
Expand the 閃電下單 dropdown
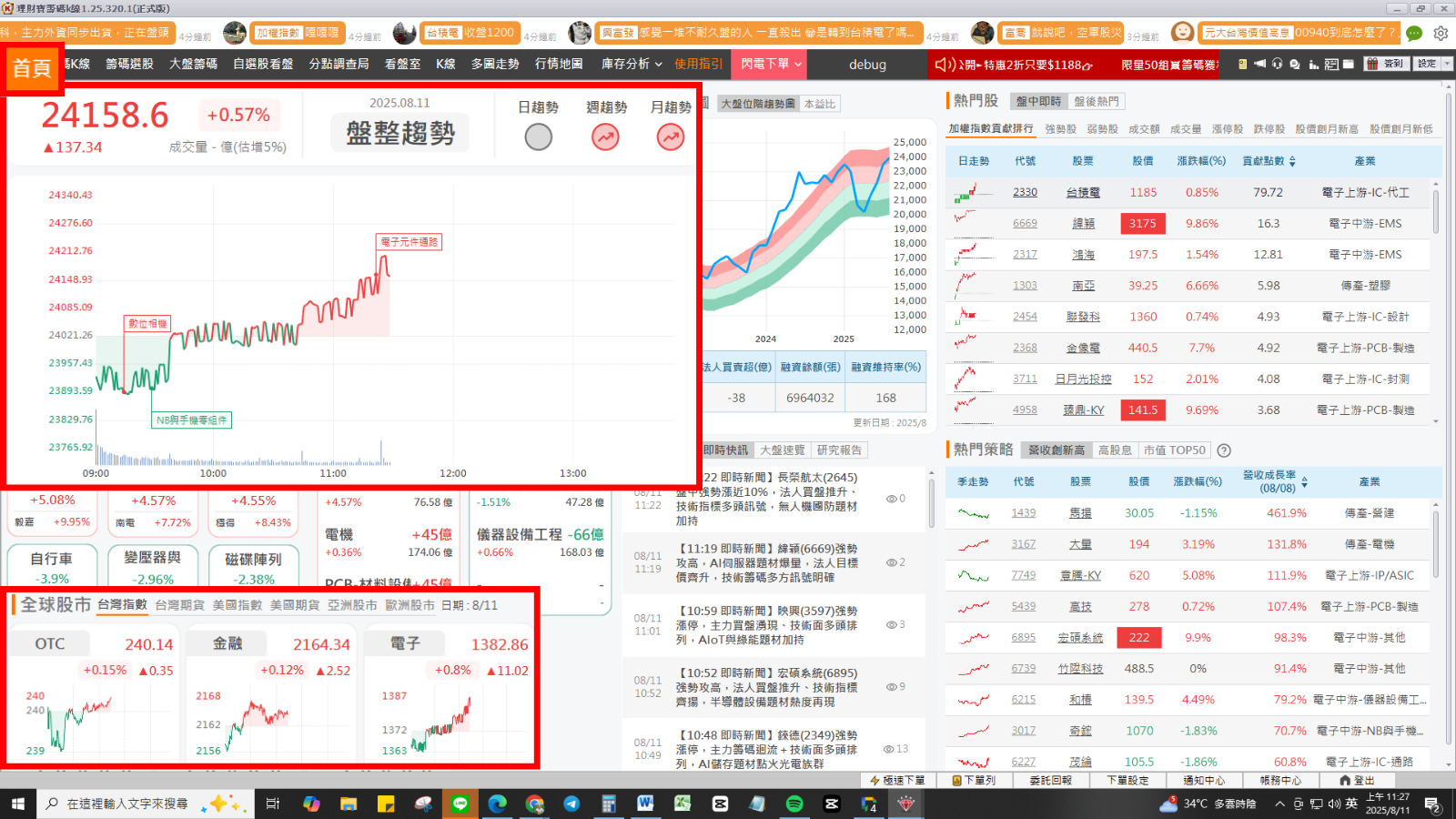pos(772,65)
